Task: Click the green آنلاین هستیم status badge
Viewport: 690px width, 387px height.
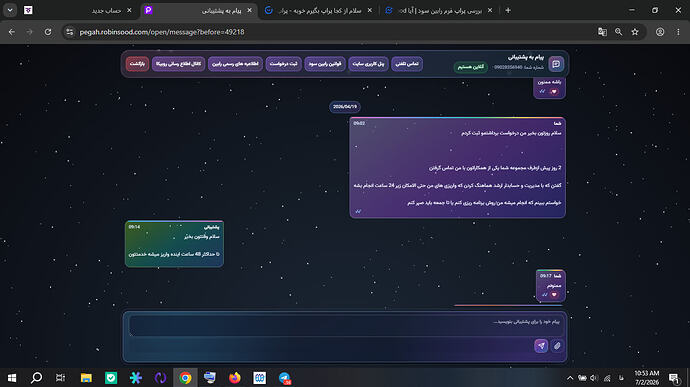Action: point(470,67)
